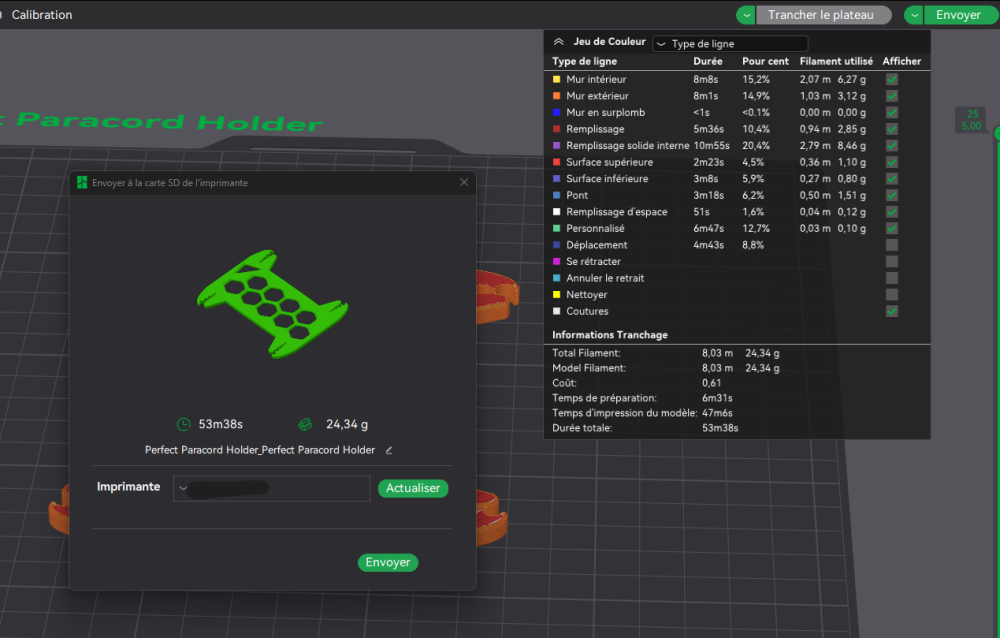This screenshot has width=1000, height=638.
Task: Click the blue Mur en surplomb color swatch
Action: (x=556, y=112)
